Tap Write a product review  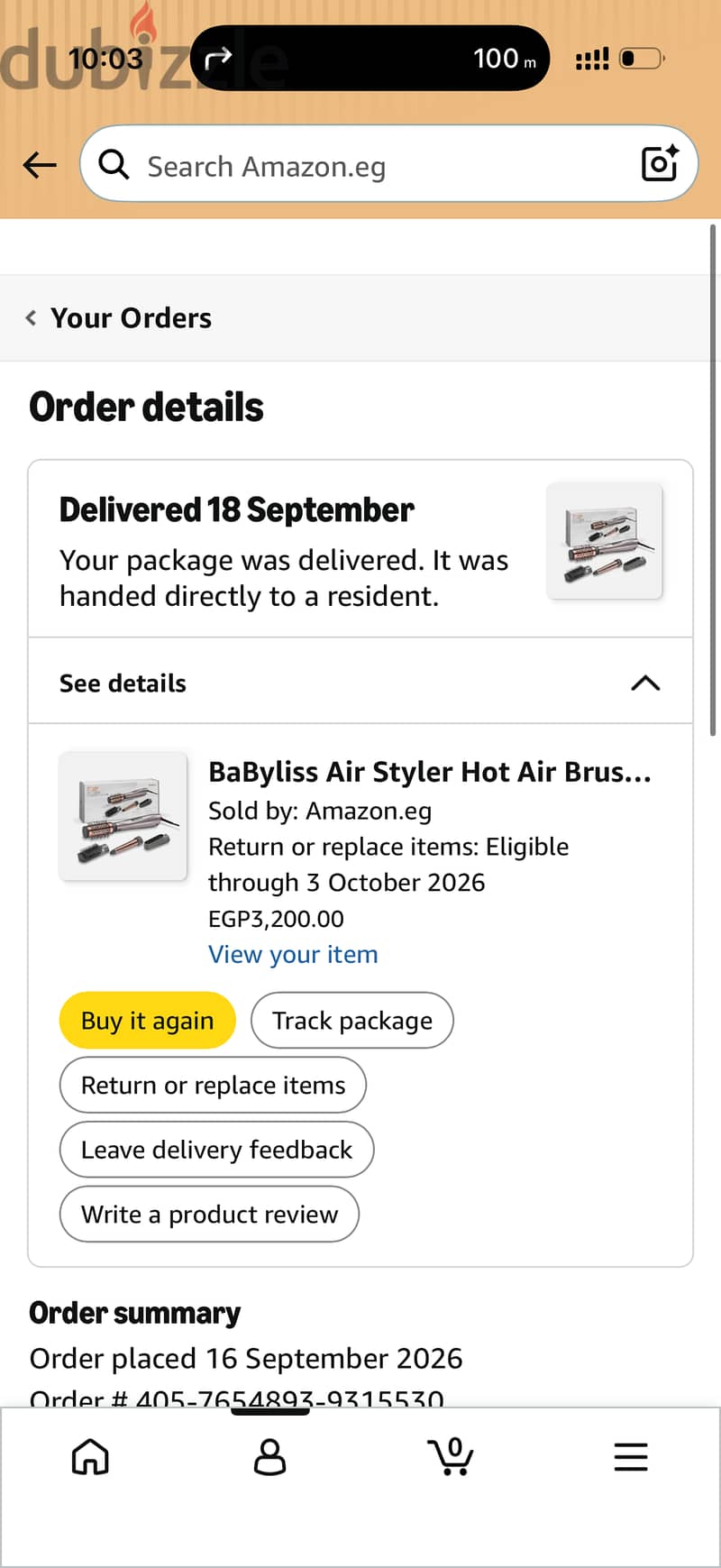(209, 1215)
